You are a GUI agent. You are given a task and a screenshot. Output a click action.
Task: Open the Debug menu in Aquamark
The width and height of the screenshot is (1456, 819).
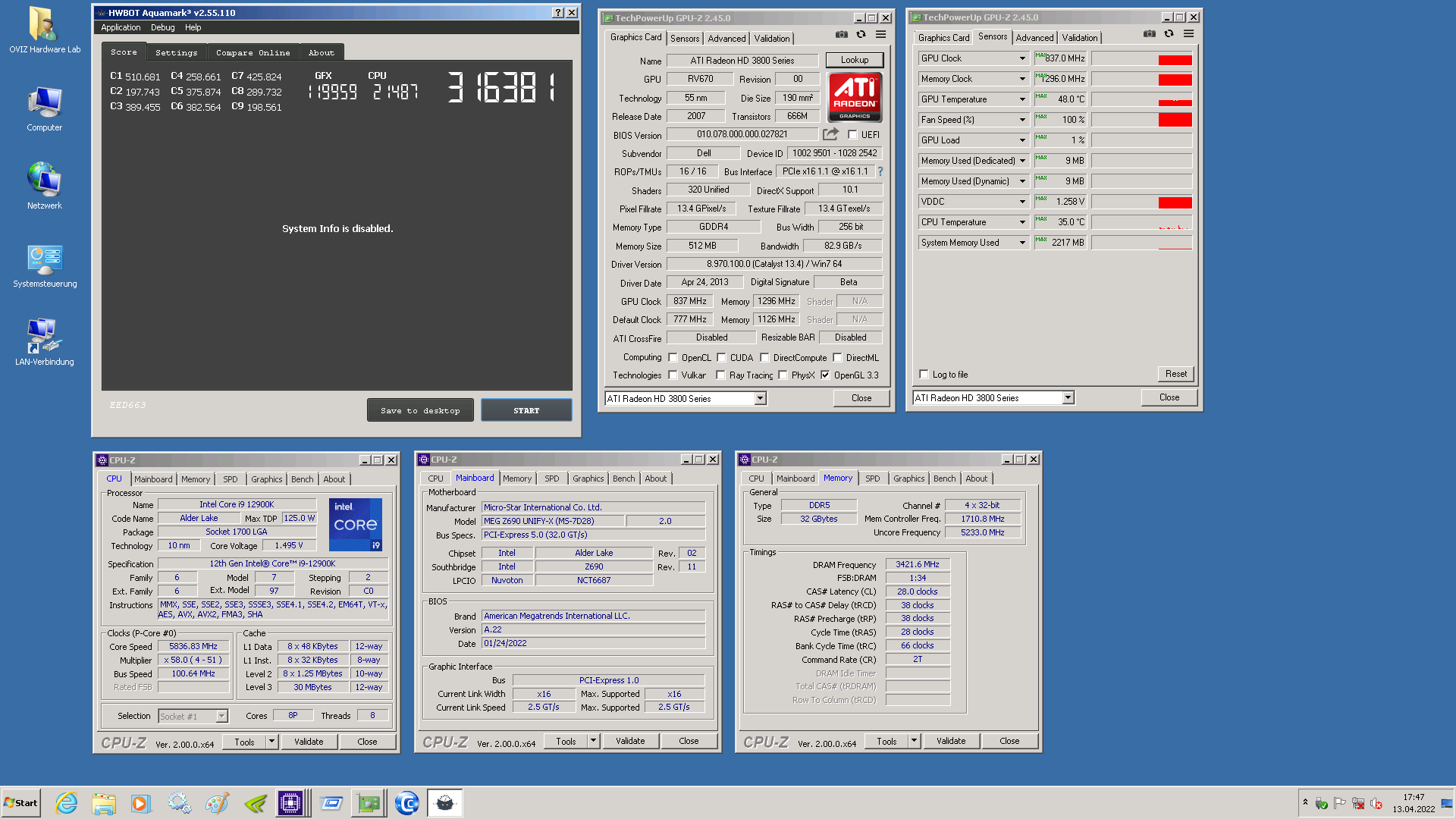(x=162, y=27)
